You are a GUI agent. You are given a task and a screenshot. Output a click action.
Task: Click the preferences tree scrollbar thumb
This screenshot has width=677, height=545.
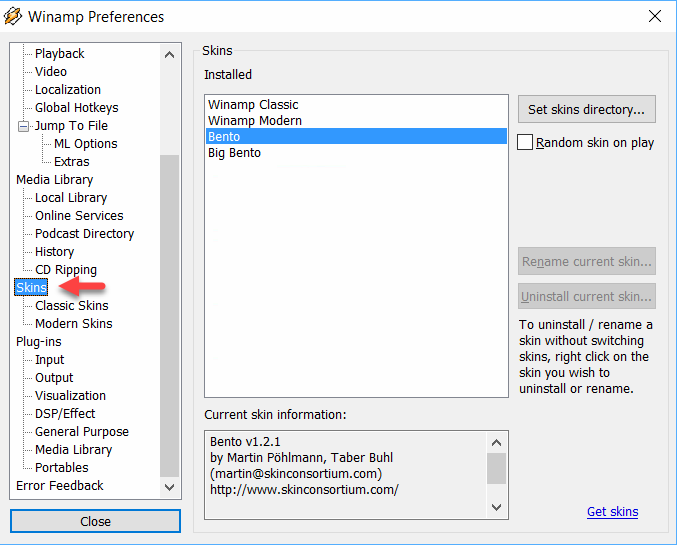(169, 315)
